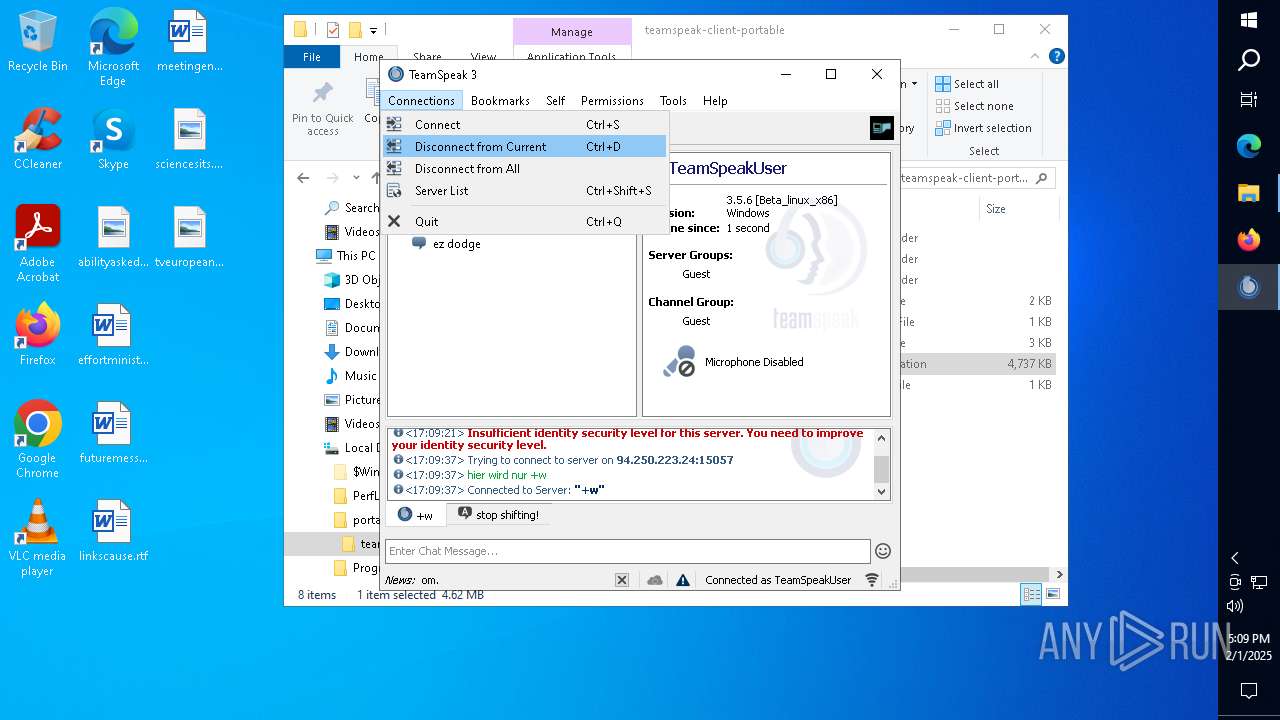Click the Connect menu entry

pyautogui.click(x=525, y=125)
